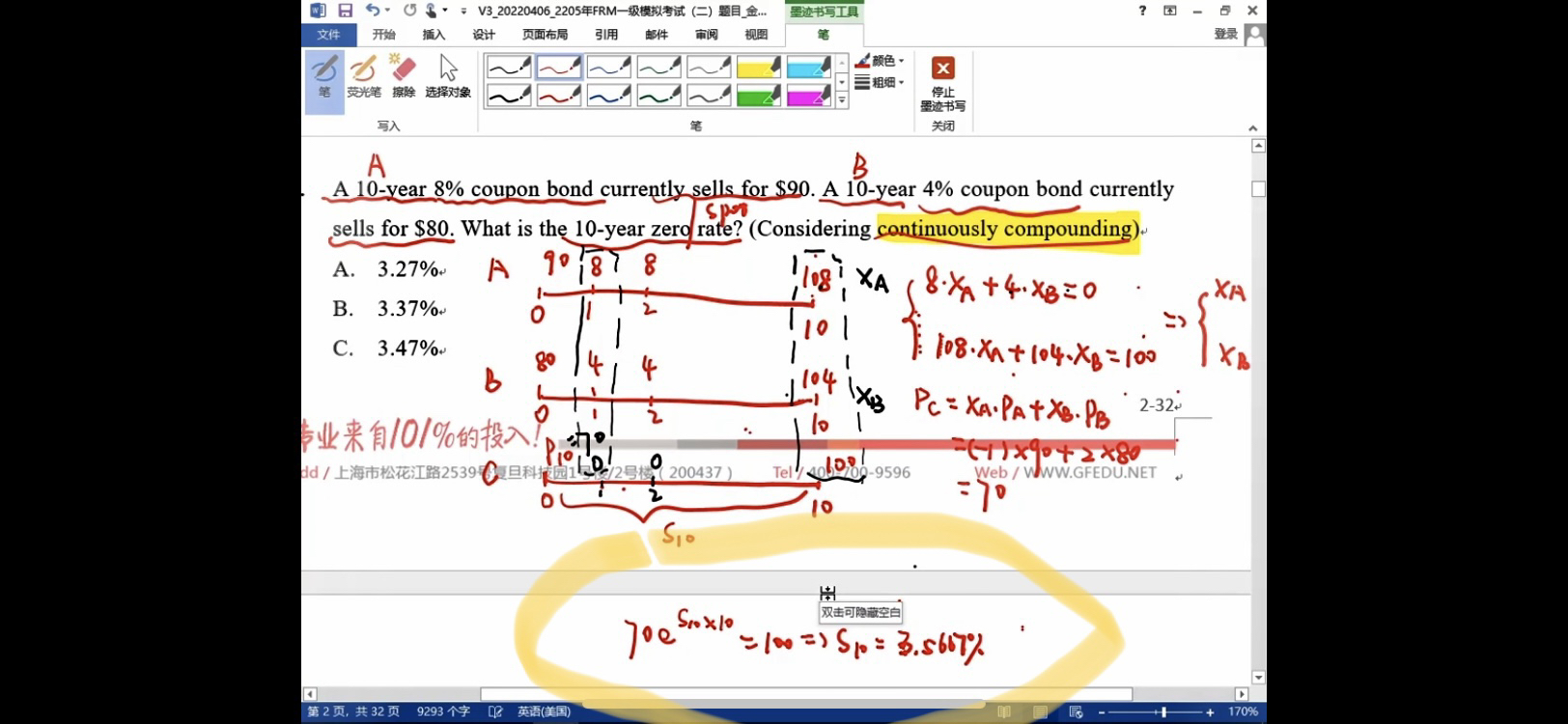
Task: Pick the thin black pen style
Action: click(x=509, y=67)
